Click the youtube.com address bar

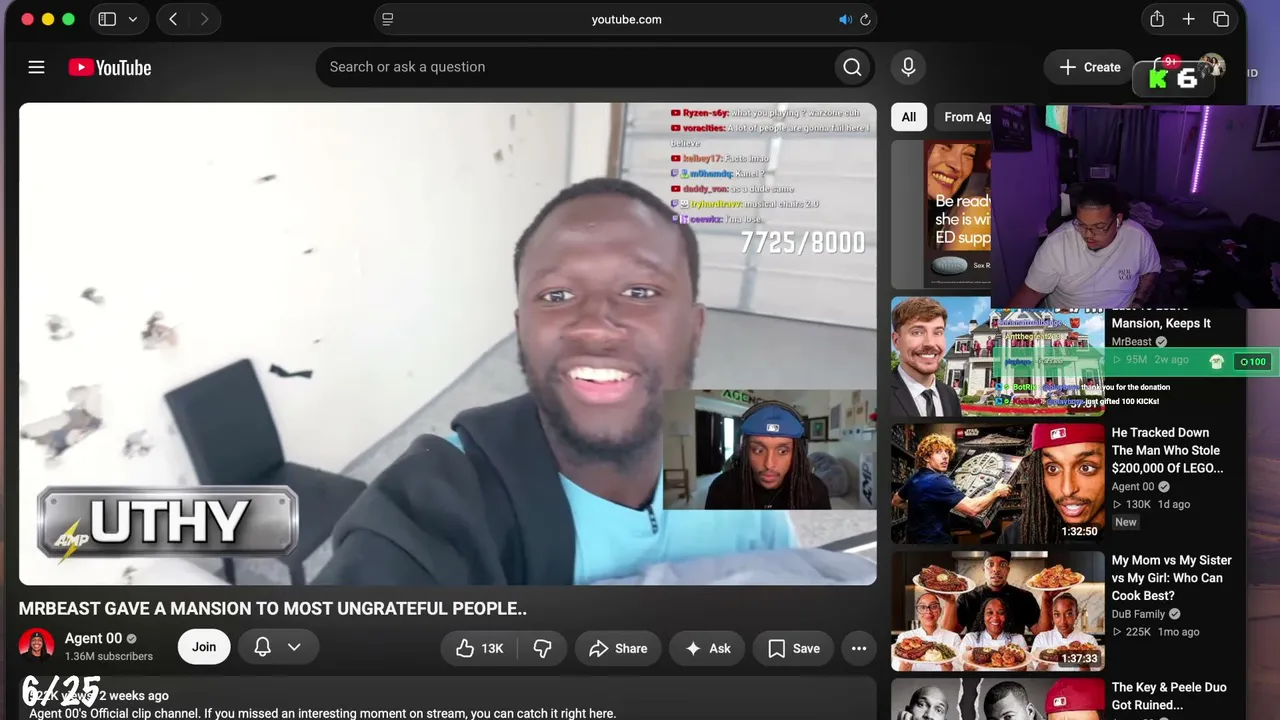(x=626, y=19)
